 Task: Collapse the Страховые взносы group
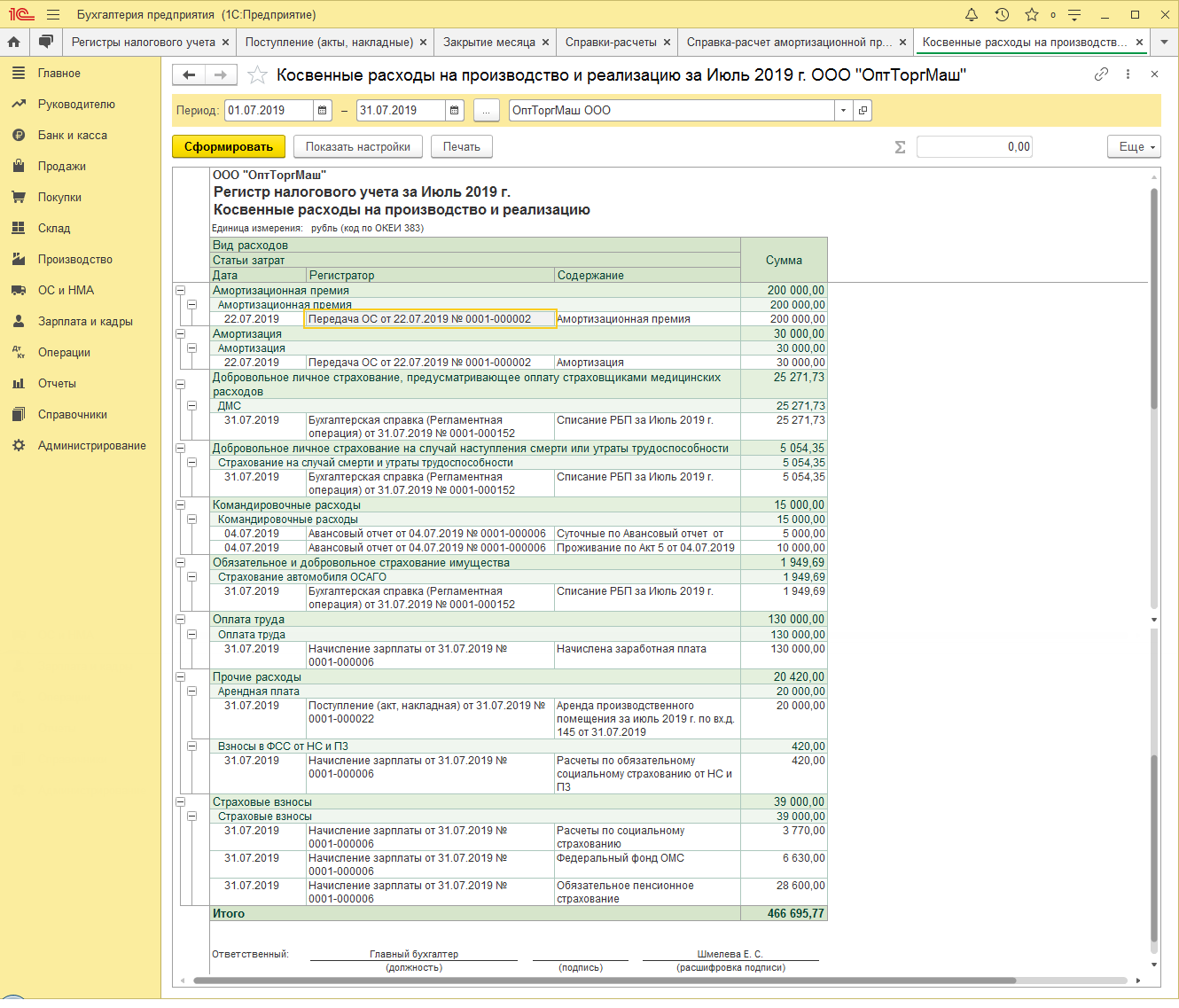180,801
